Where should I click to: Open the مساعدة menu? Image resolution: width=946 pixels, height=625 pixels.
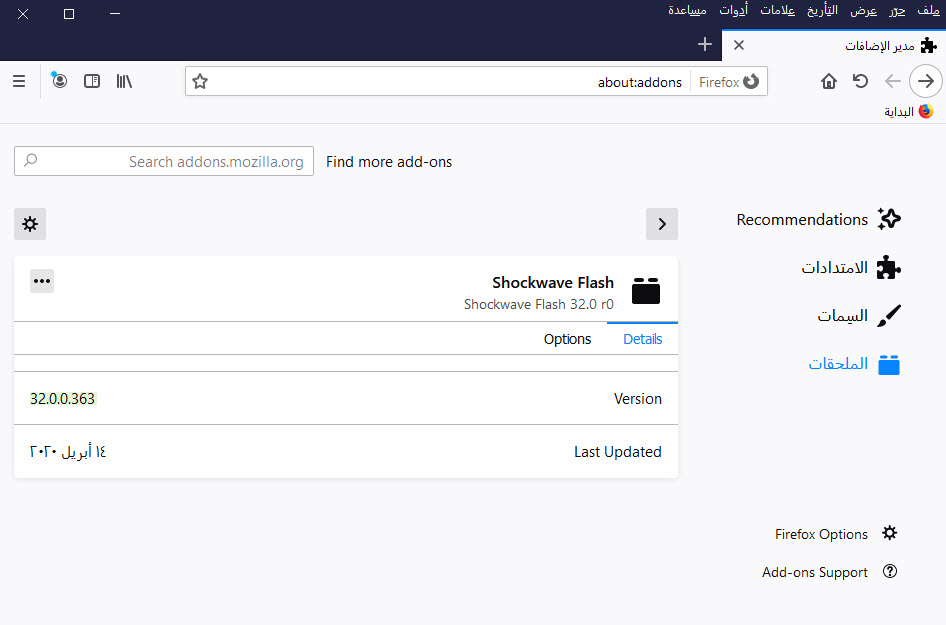[687, 10]
